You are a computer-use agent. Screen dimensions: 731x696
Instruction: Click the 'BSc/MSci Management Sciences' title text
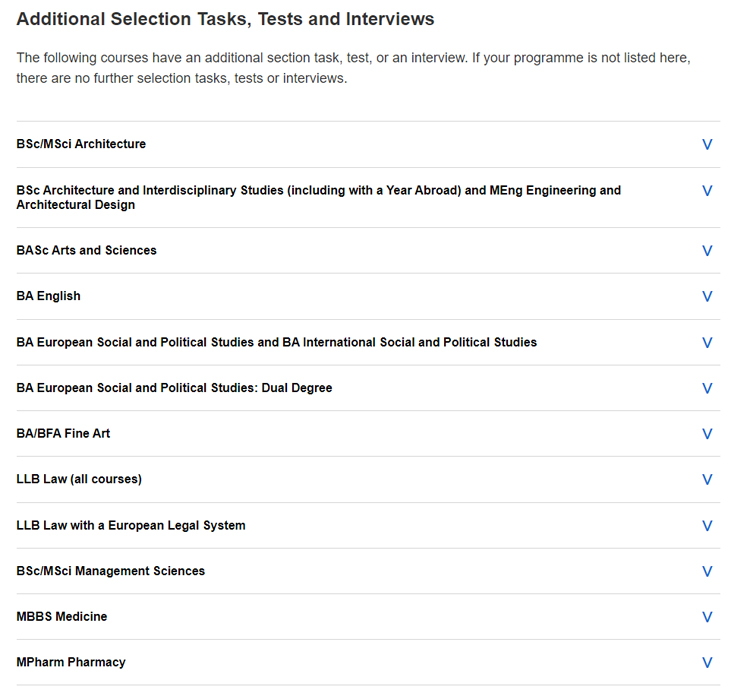[x=110, y=571]
